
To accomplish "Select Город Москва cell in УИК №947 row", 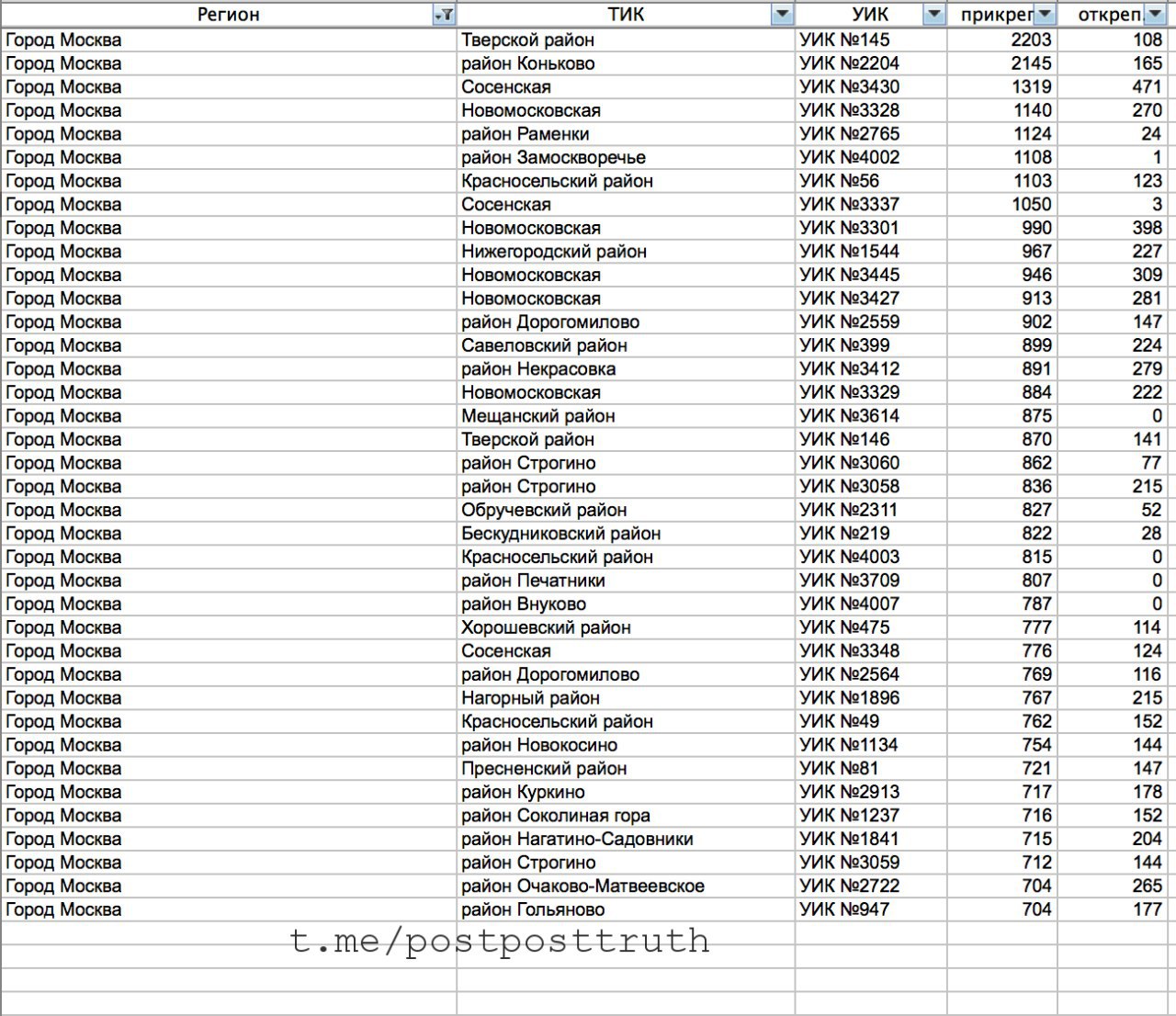I will point(229,909).
